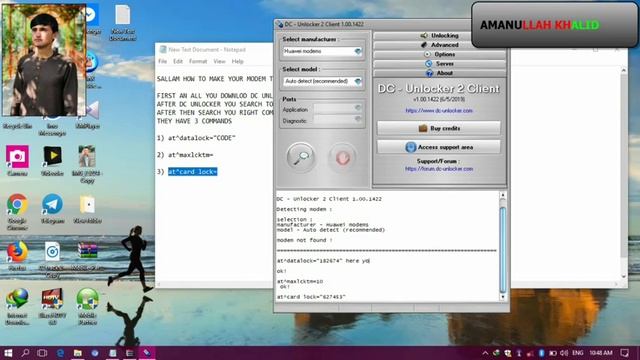Select the Mobile Partner desktop shortcut
The image size is (640, 360).
click(87, 307)
